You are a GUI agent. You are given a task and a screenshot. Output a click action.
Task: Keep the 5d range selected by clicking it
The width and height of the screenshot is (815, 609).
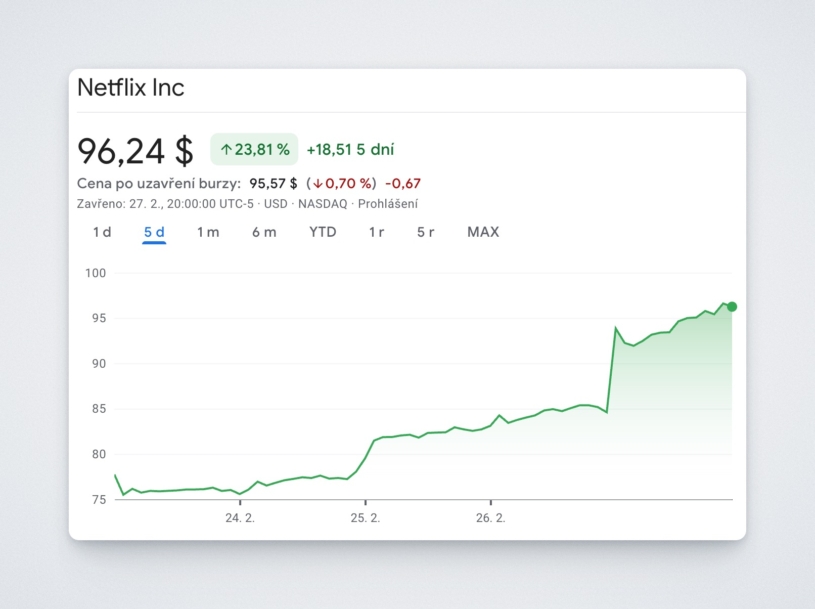click(x=152, y=232)
